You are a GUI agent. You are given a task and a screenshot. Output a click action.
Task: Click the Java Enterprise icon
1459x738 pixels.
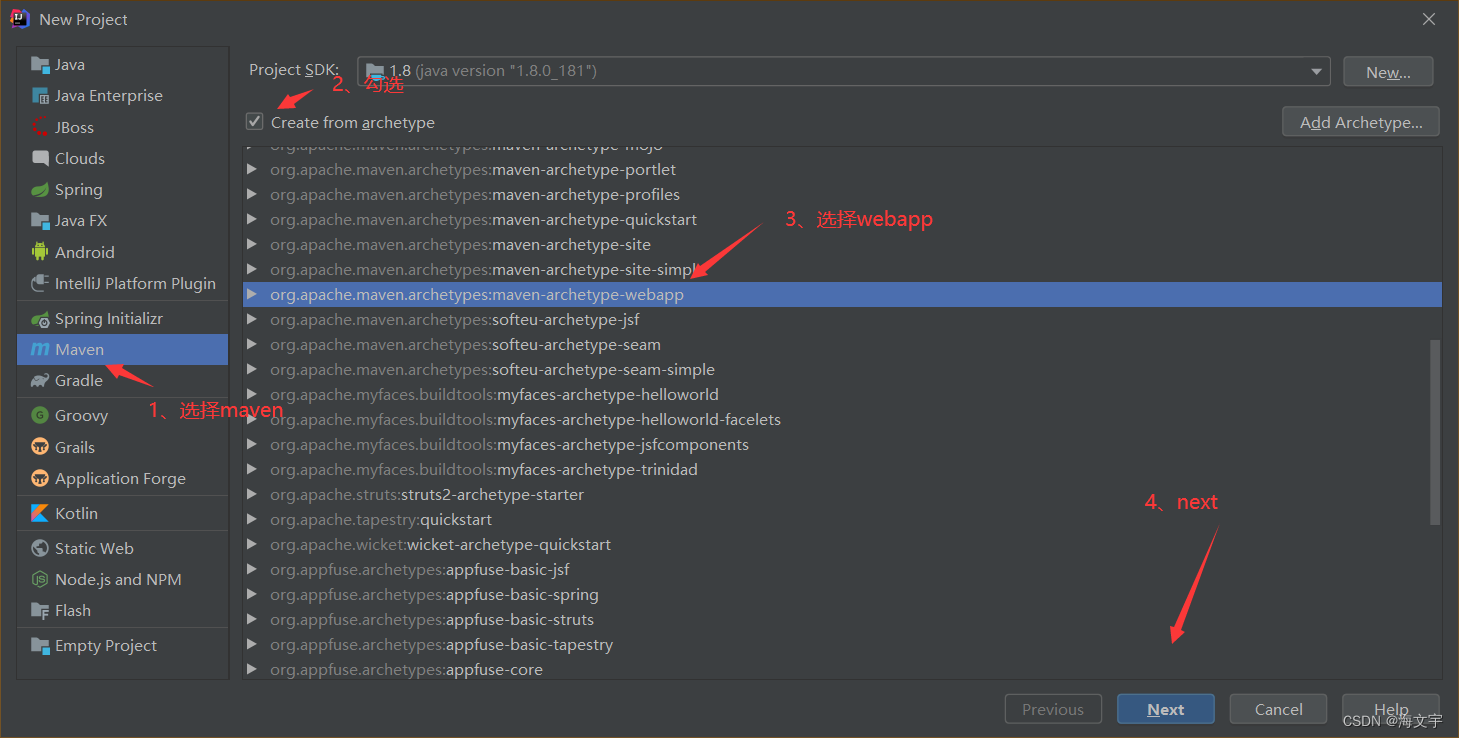click(40, 96)
